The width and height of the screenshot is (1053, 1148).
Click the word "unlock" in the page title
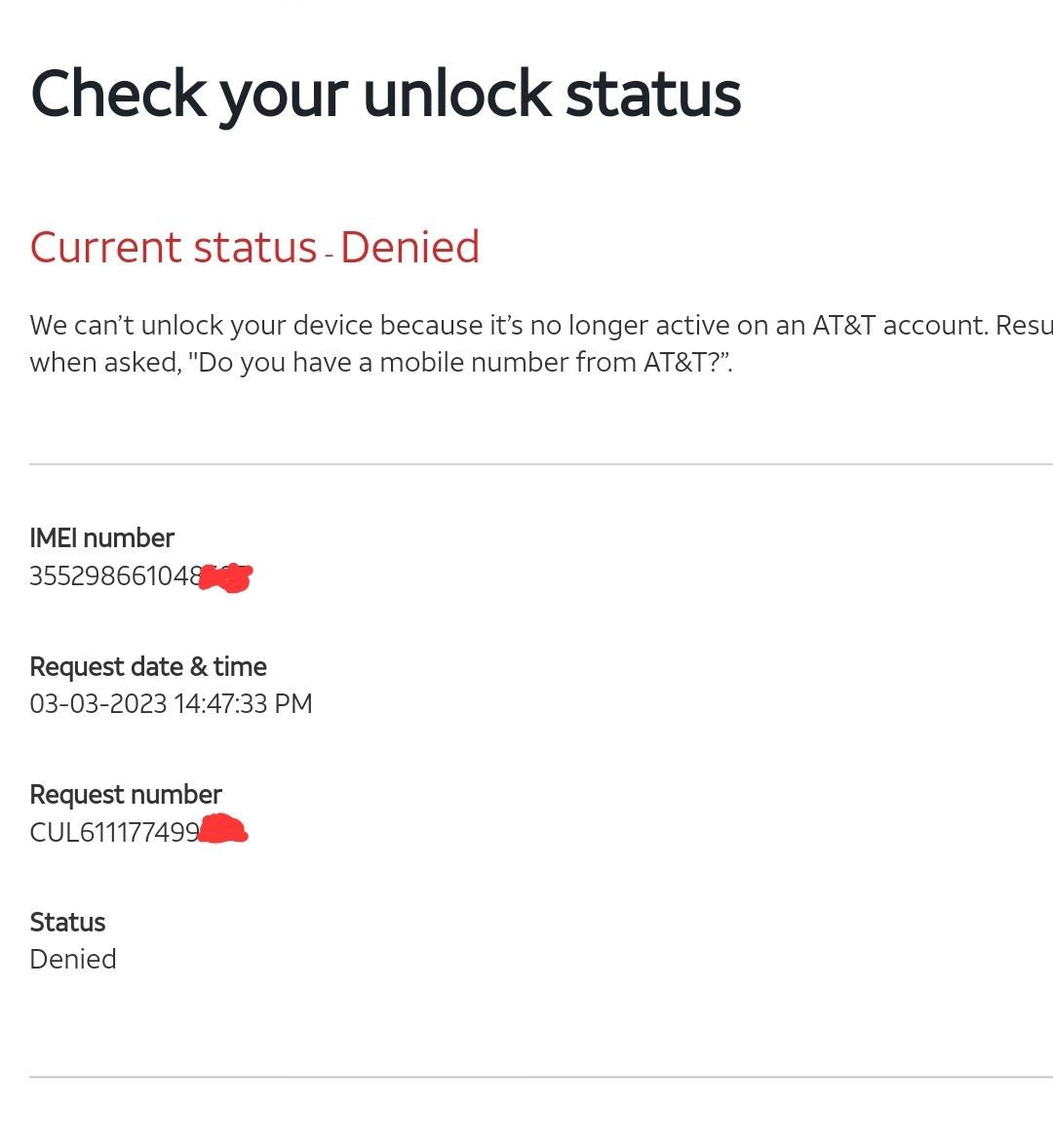(457, 95)
